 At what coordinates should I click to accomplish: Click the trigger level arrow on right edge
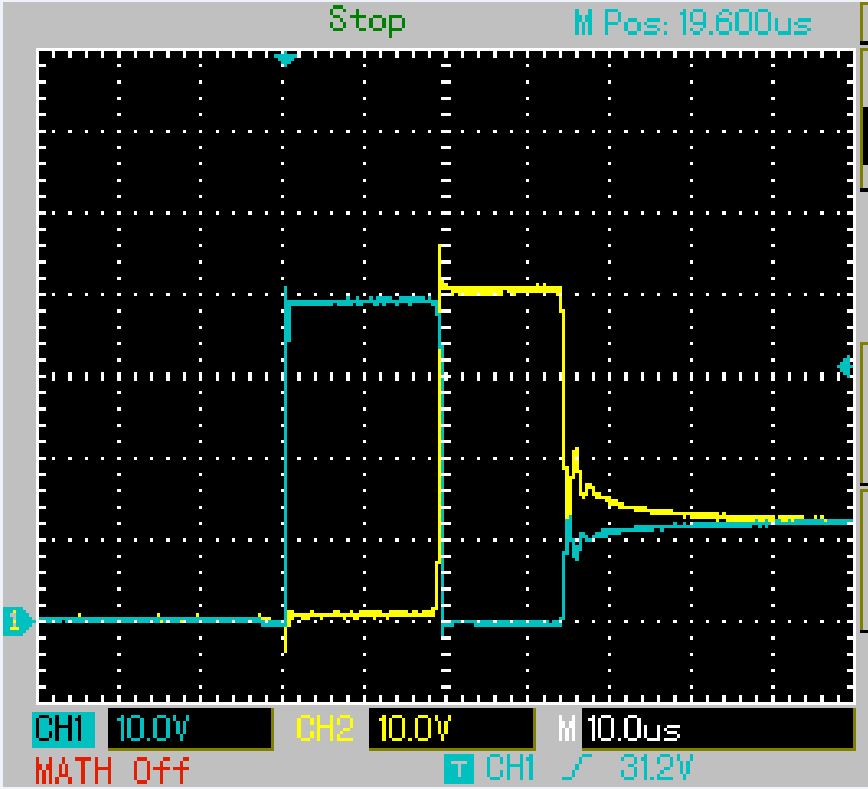pyautogui.click(x=843, y=368)
